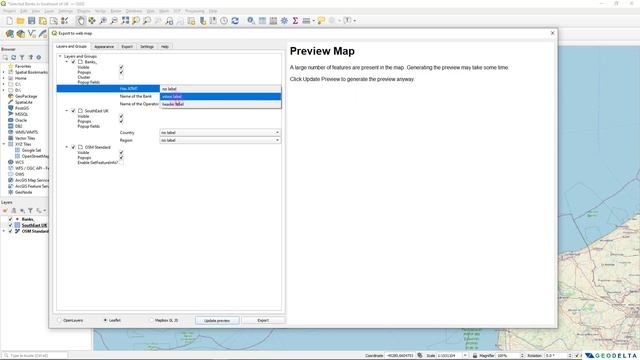Open the Country label dropdown
Image resolution: width=640 pixels, height=360 pixels.
pos(220,133)
